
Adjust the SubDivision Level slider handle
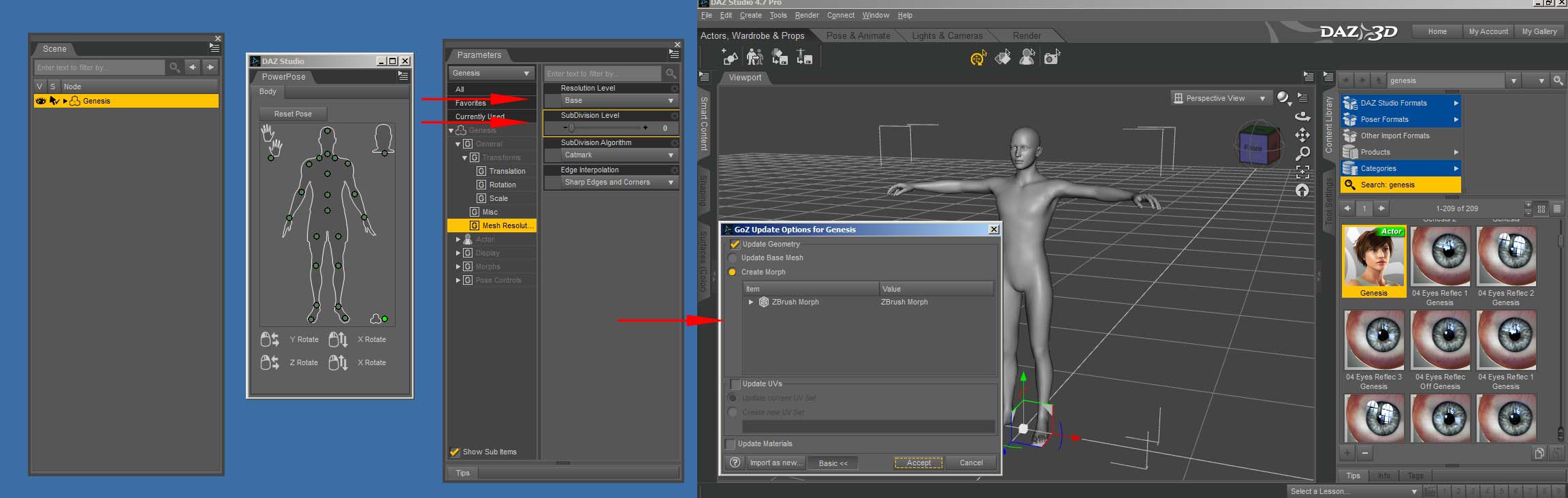click(571, 128)
